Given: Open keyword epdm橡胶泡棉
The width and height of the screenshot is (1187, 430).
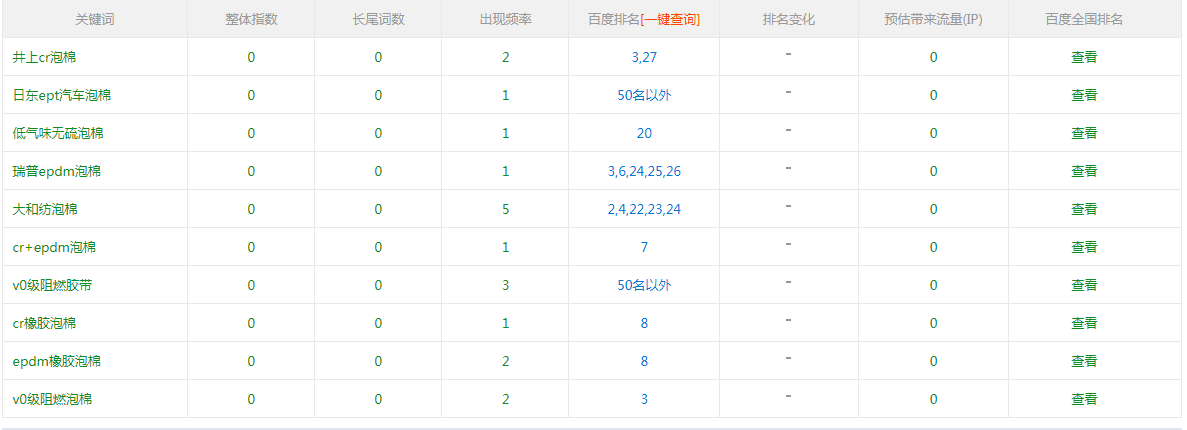Looking at the screenshot, I should pyautogui.click(x=57, y=361).
